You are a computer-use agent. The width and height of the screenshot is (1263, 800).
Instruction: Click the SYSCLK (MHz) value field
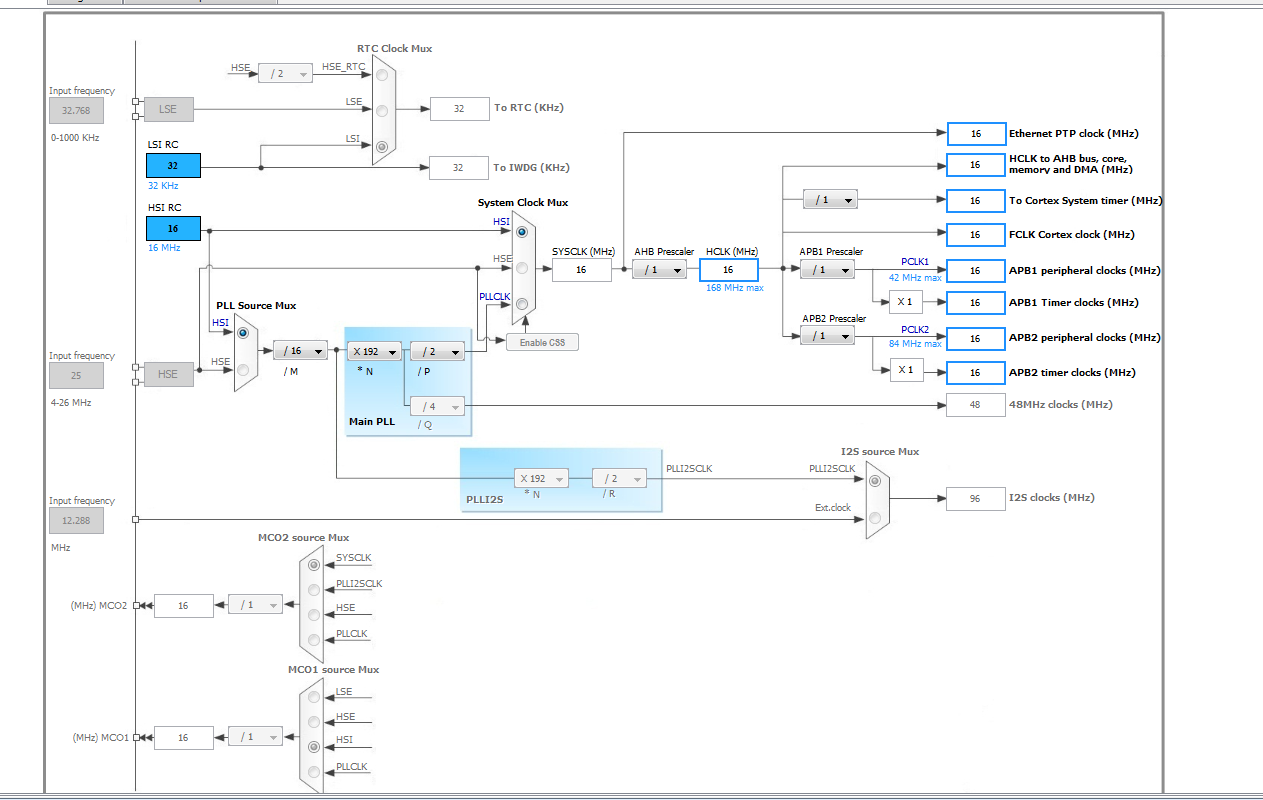581,270
